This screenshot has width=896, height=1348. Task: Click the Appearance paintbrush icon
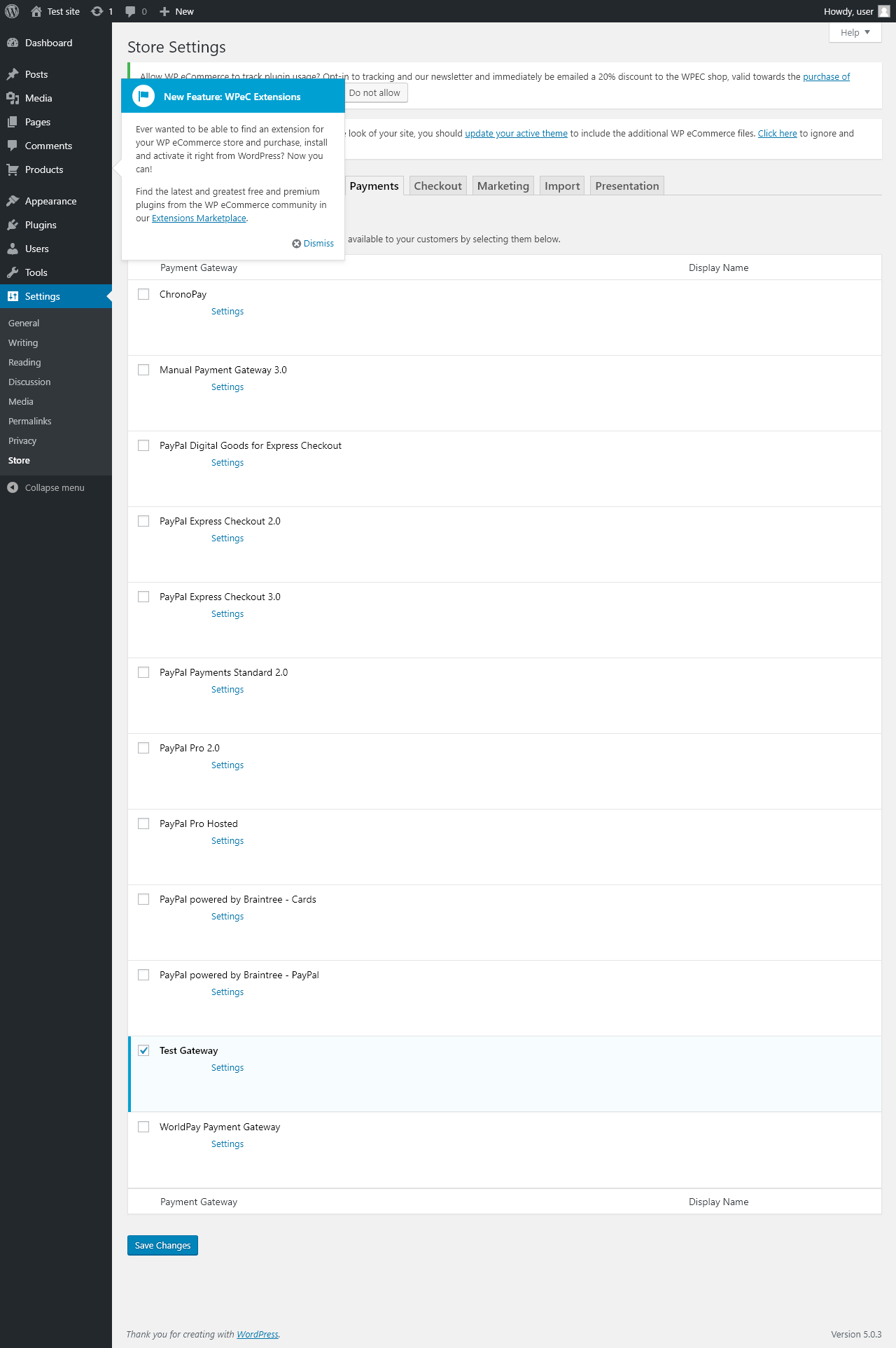[x=13, y=201]
